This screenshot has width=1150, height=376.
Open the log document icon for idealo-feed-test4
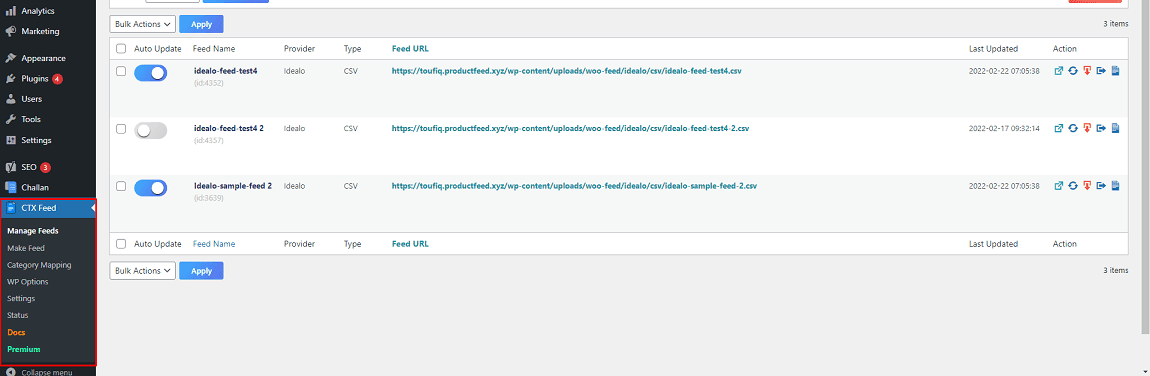pyautogui.click(x=1115, y=71)
